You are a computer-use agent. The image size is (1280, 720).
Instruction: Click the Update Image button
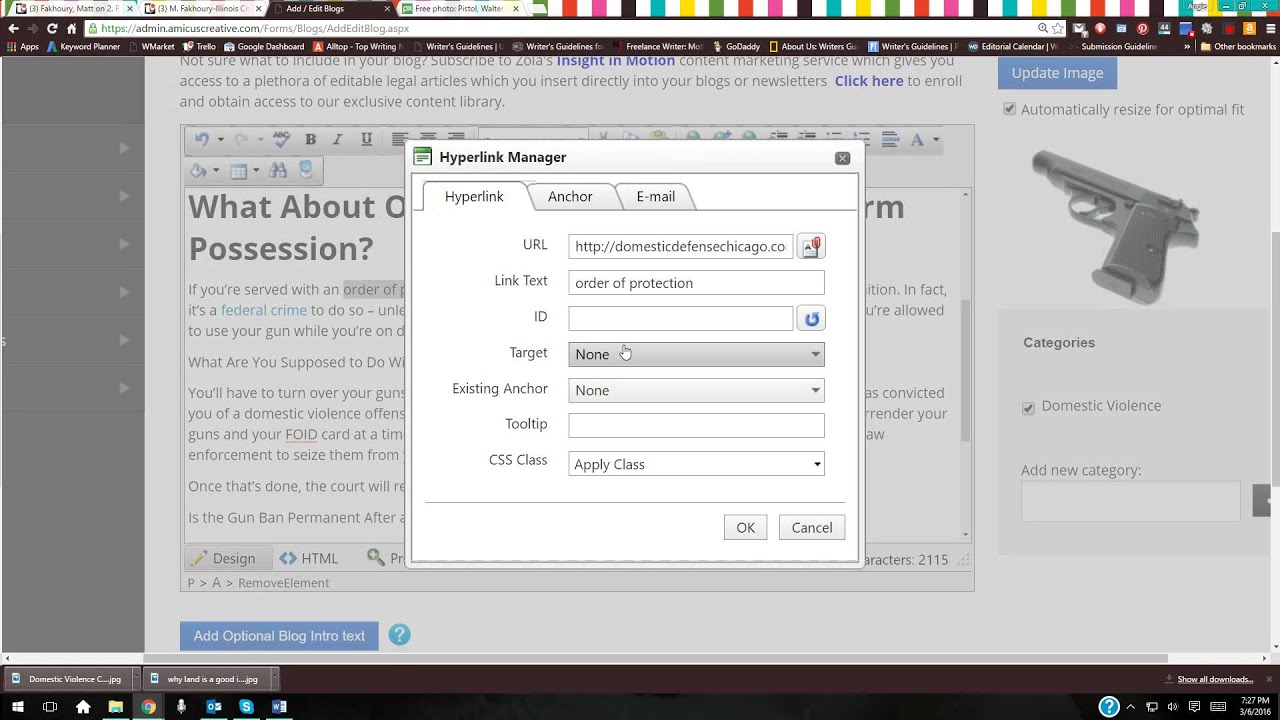click(1057, 72)
